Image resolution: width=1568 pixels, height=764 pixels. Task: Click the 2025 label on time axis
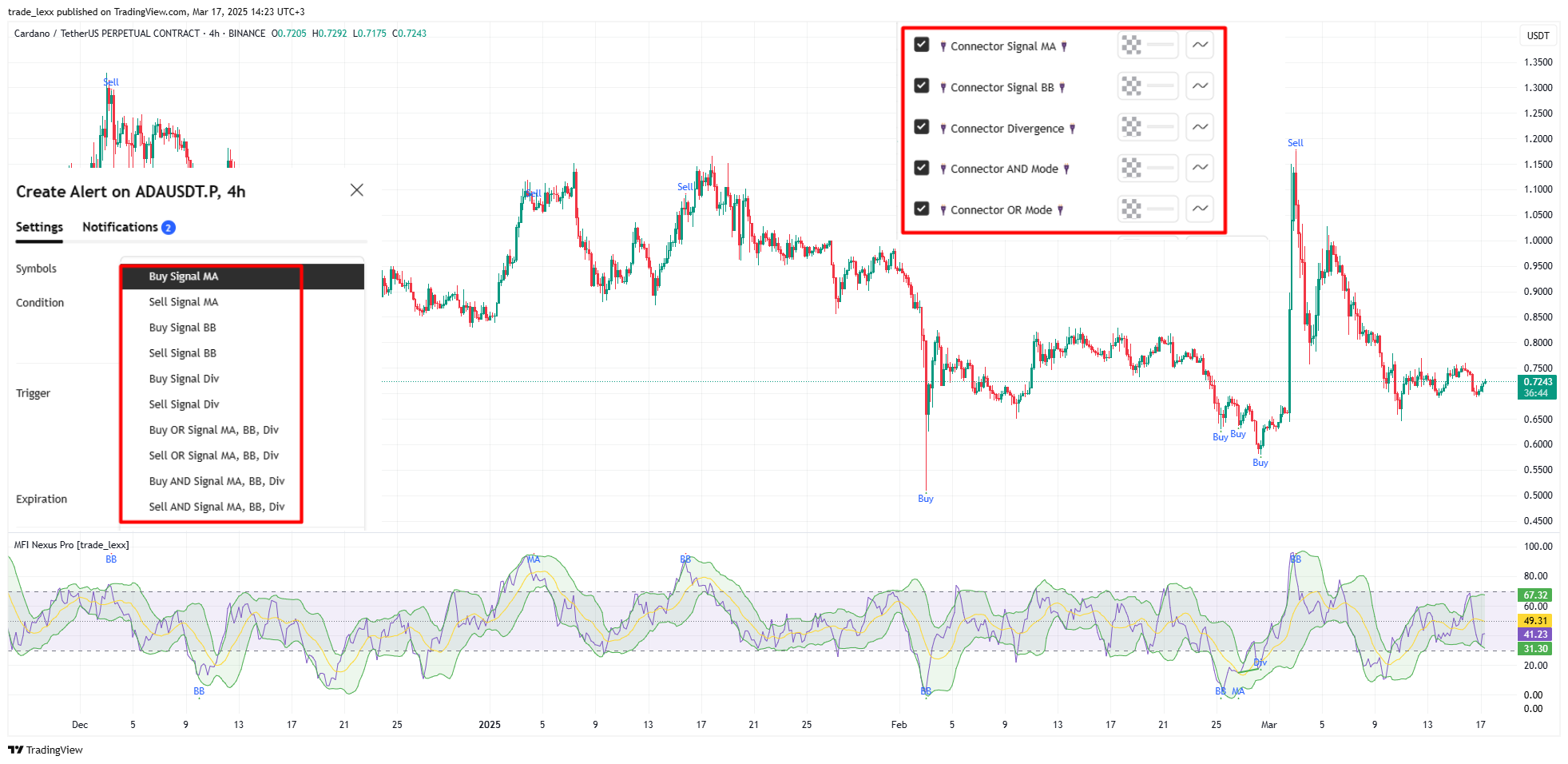(x=490, y=725)
